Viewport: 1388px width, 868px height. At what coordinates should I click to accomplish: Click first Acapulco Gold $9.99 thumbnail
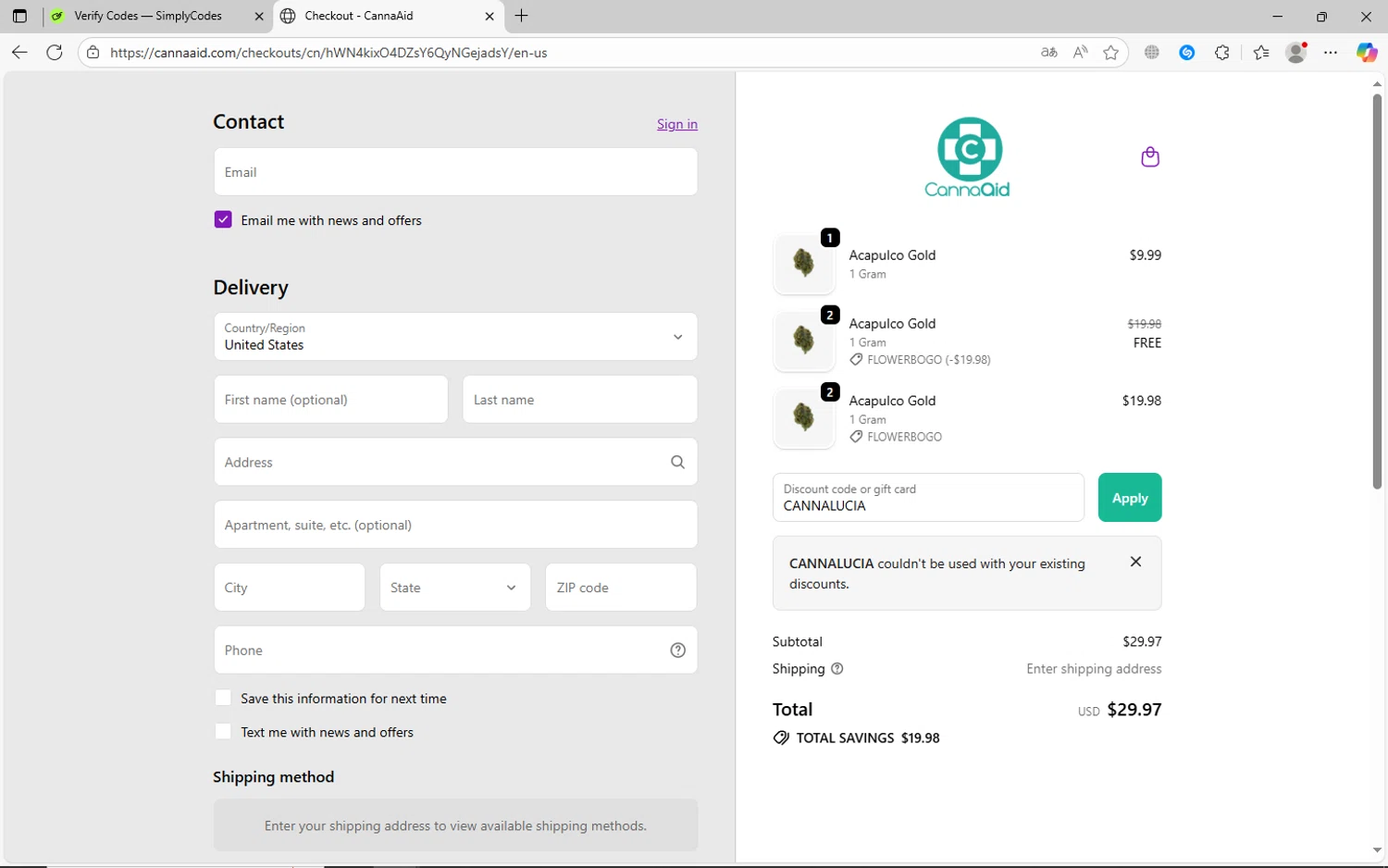coord(804,264)
